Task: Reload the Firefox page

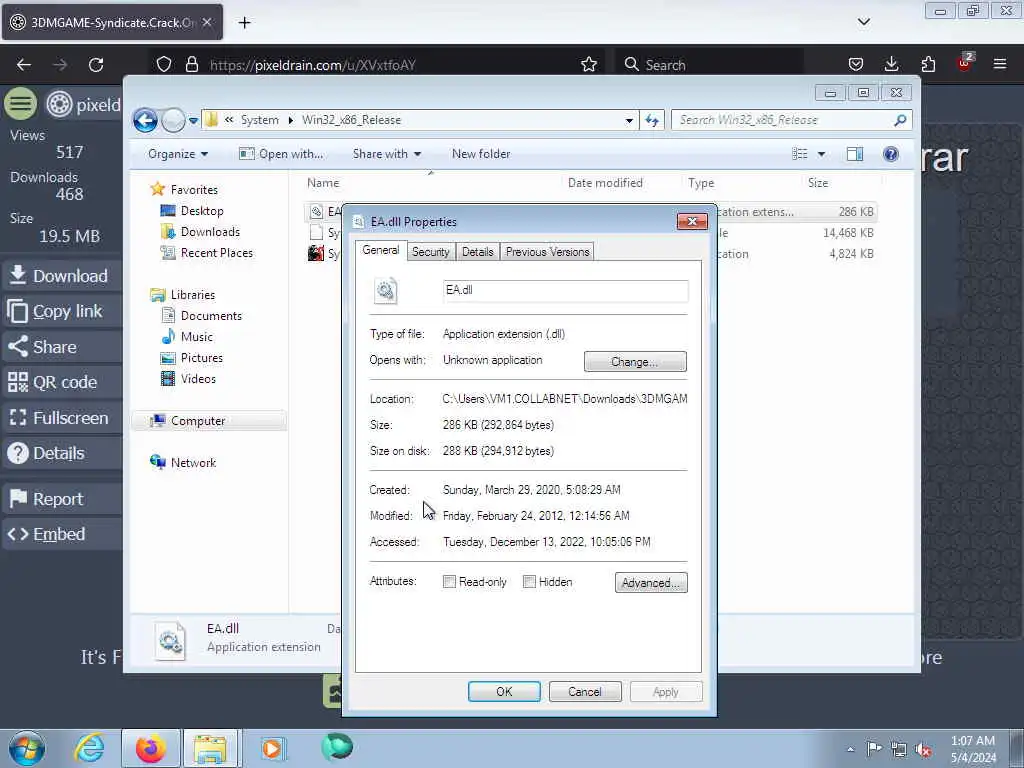Action: [x=96, y=65]
